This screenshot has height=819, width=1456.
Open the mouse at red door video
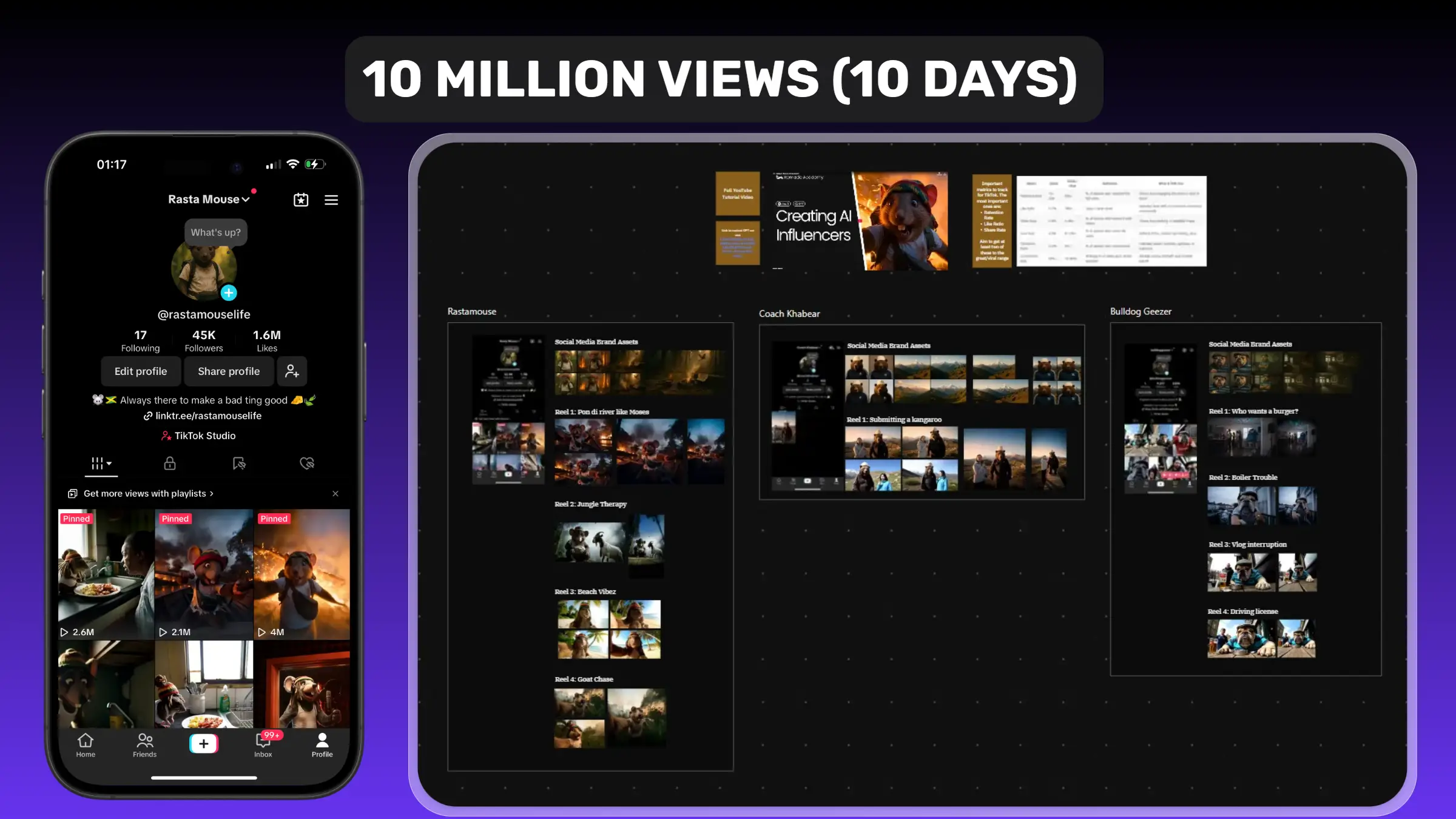(x=302, y=684)
